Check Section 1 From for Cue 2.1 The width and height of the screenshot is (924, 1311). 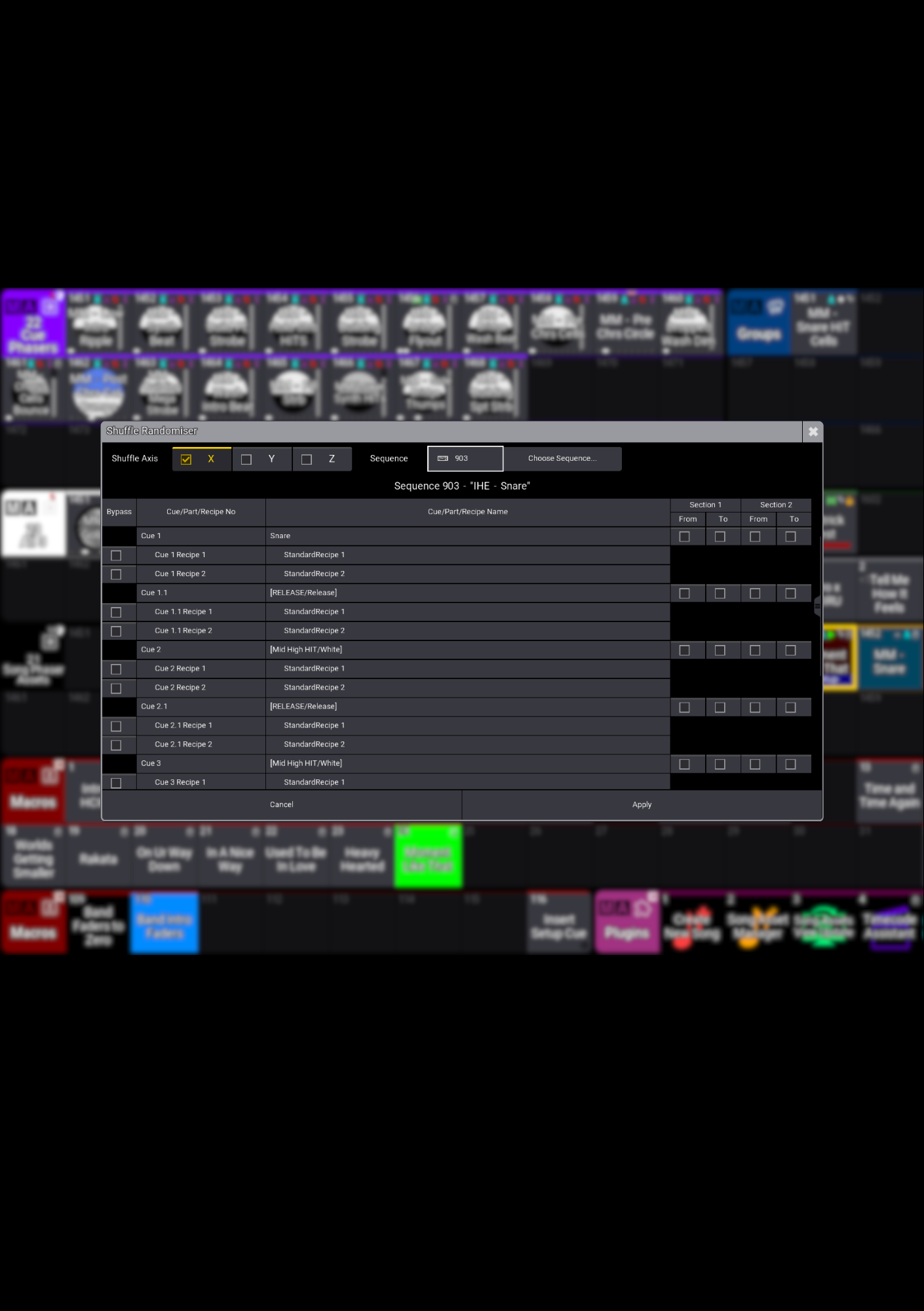click(x=685, y=707)
